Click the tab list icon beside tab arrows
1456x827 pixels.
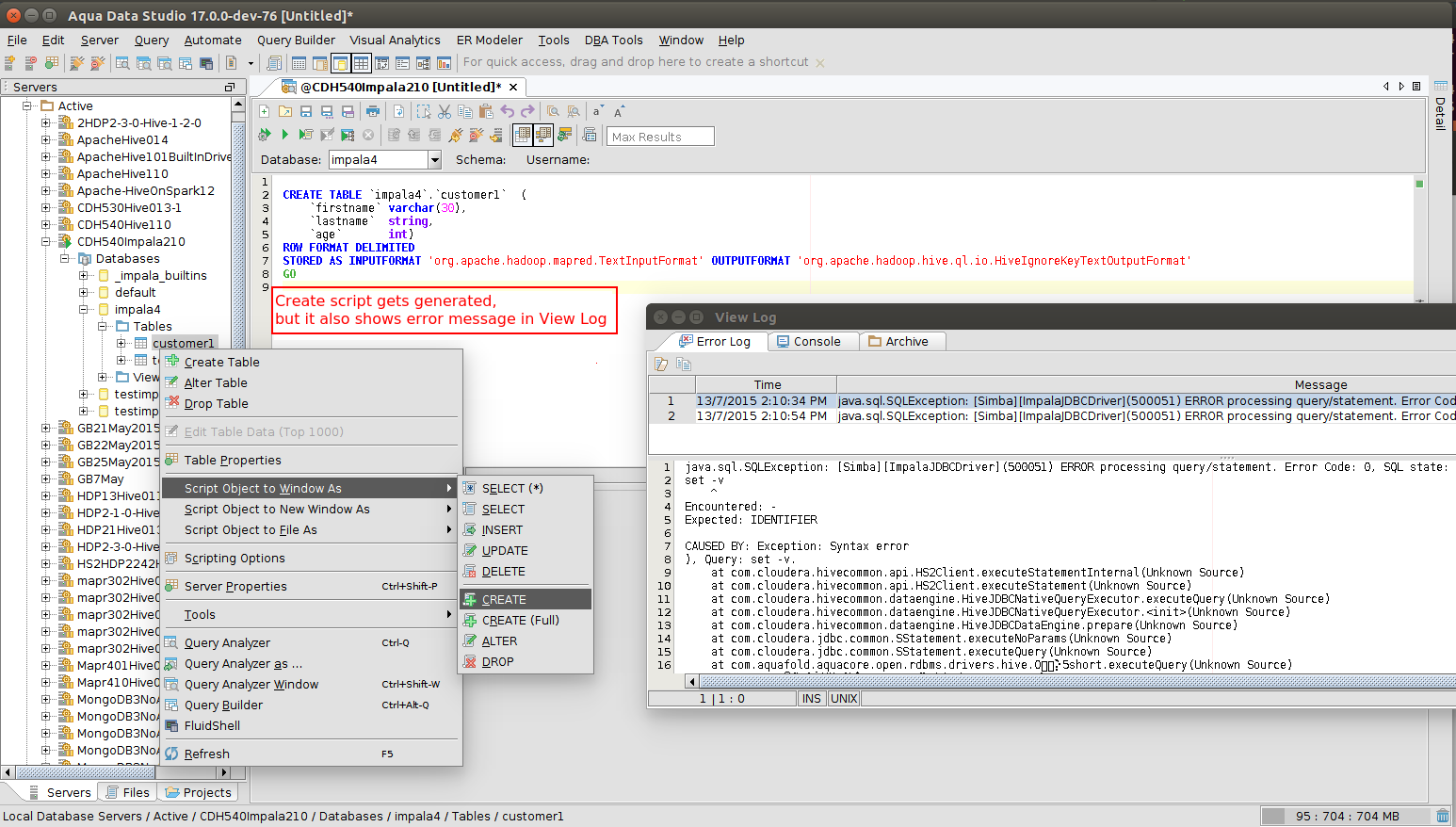point(1416,86)
